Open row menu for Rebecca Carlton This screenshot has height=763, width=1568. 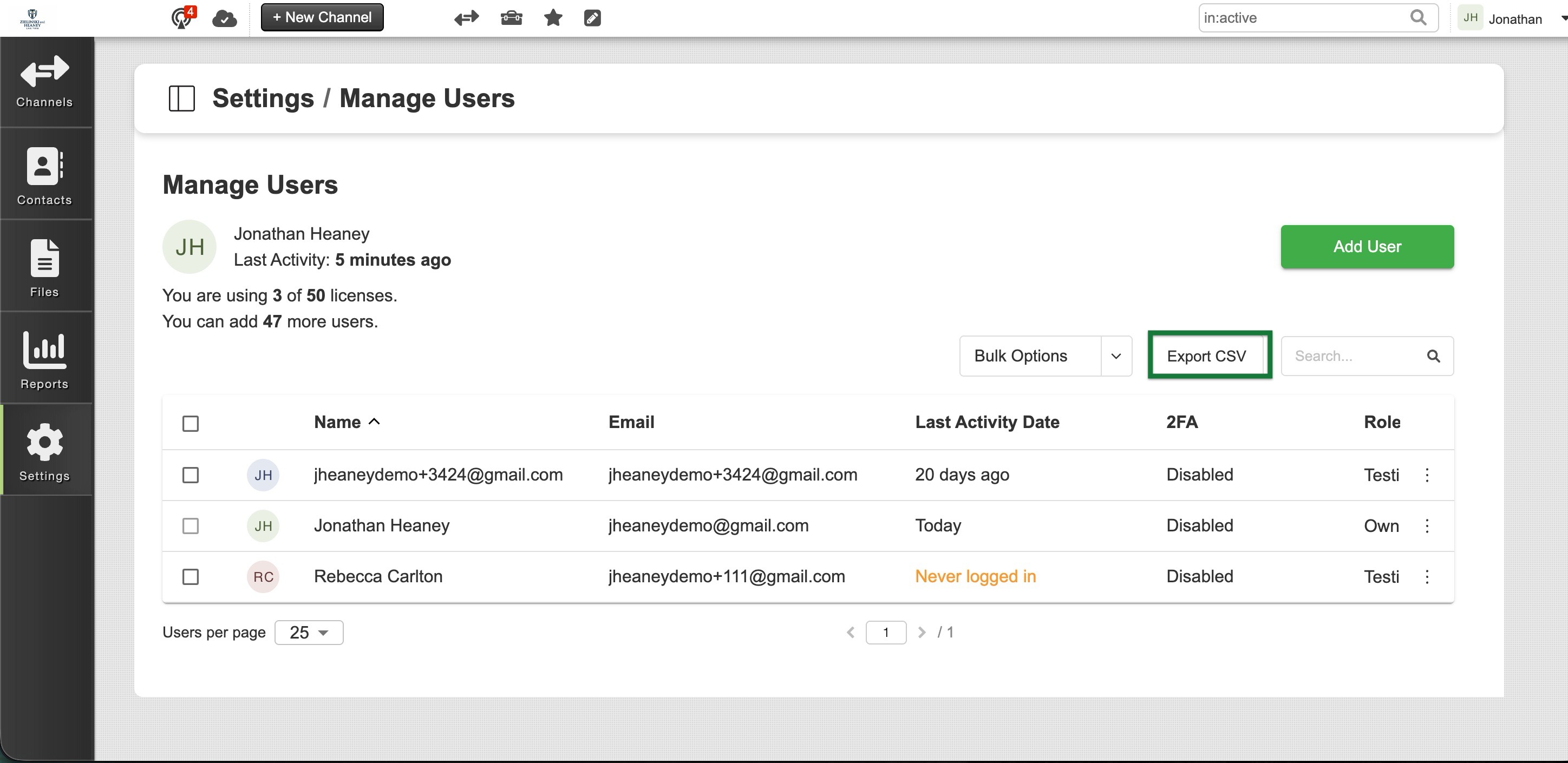click(x=1427, y=577)
